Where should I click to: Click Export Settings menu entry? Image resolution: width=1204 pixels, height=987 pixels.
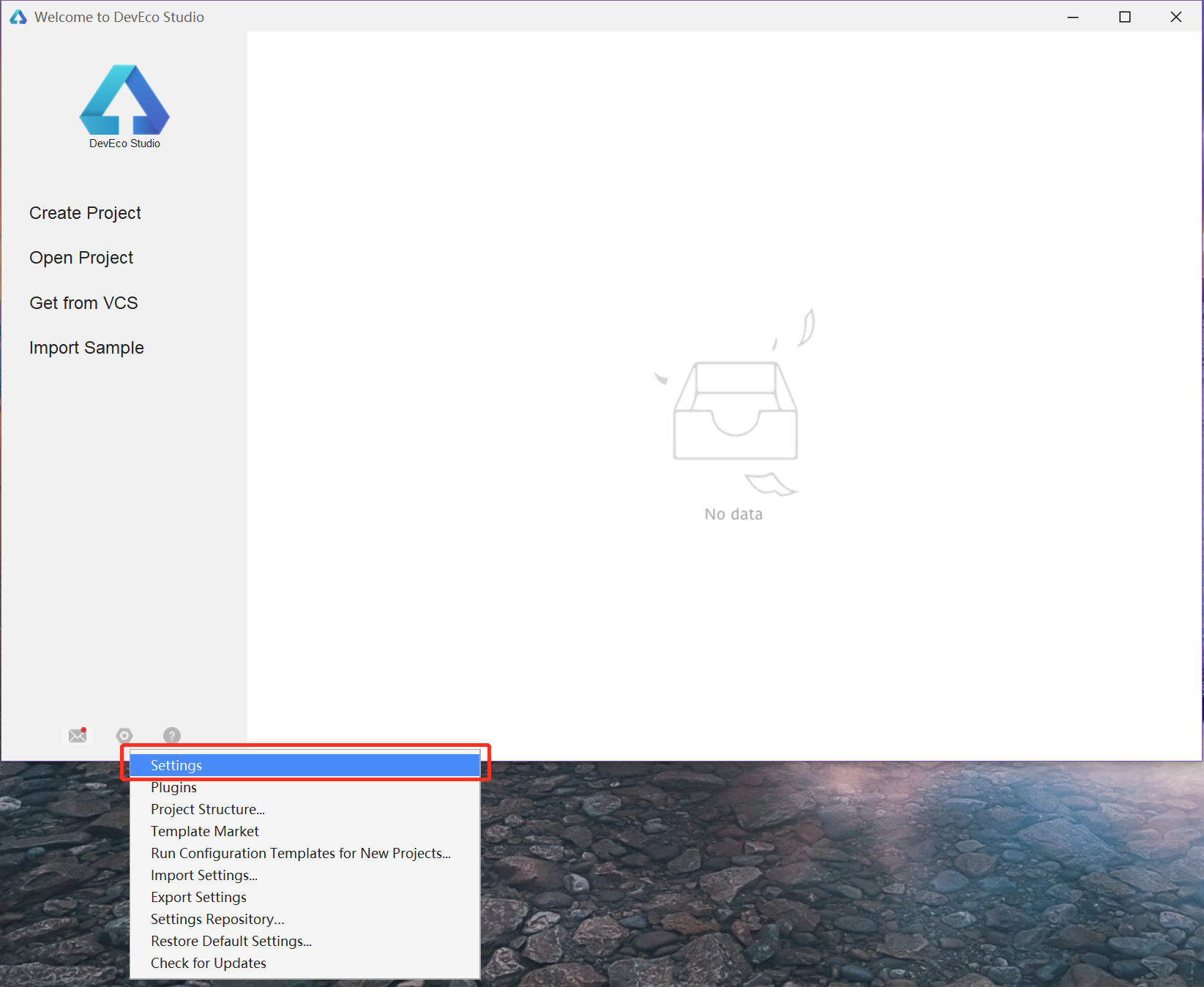(x=304, y=897)
